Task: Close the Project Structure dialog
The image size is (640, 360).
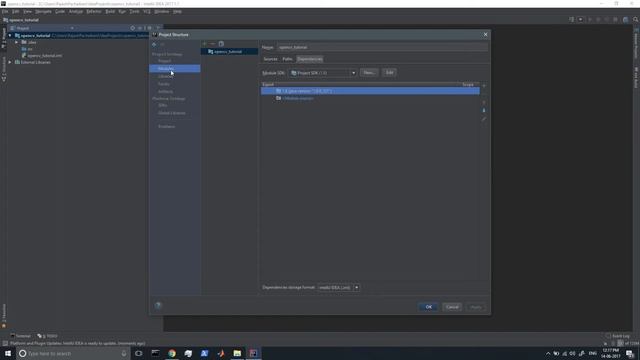Action: coord(485,35)
